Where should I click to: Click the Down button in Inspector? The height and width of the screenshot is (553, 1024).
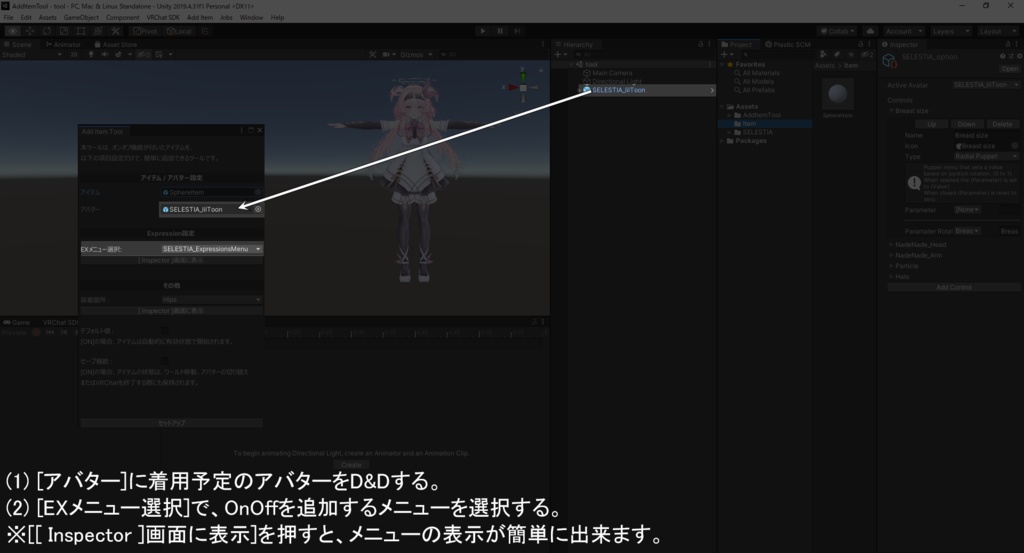[x=967, y=124]
